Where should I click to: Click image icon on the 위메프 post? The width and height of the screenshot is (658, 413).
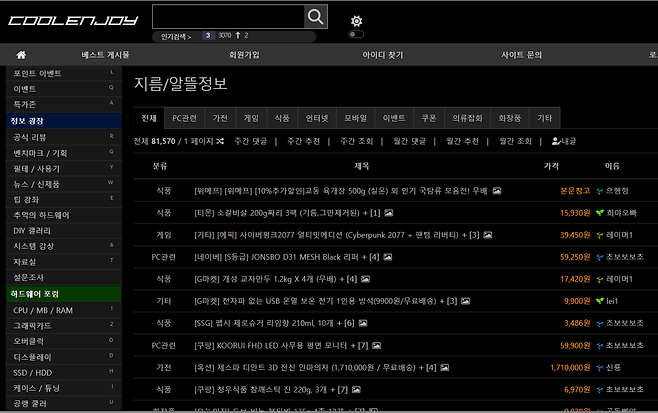point(497,190)
